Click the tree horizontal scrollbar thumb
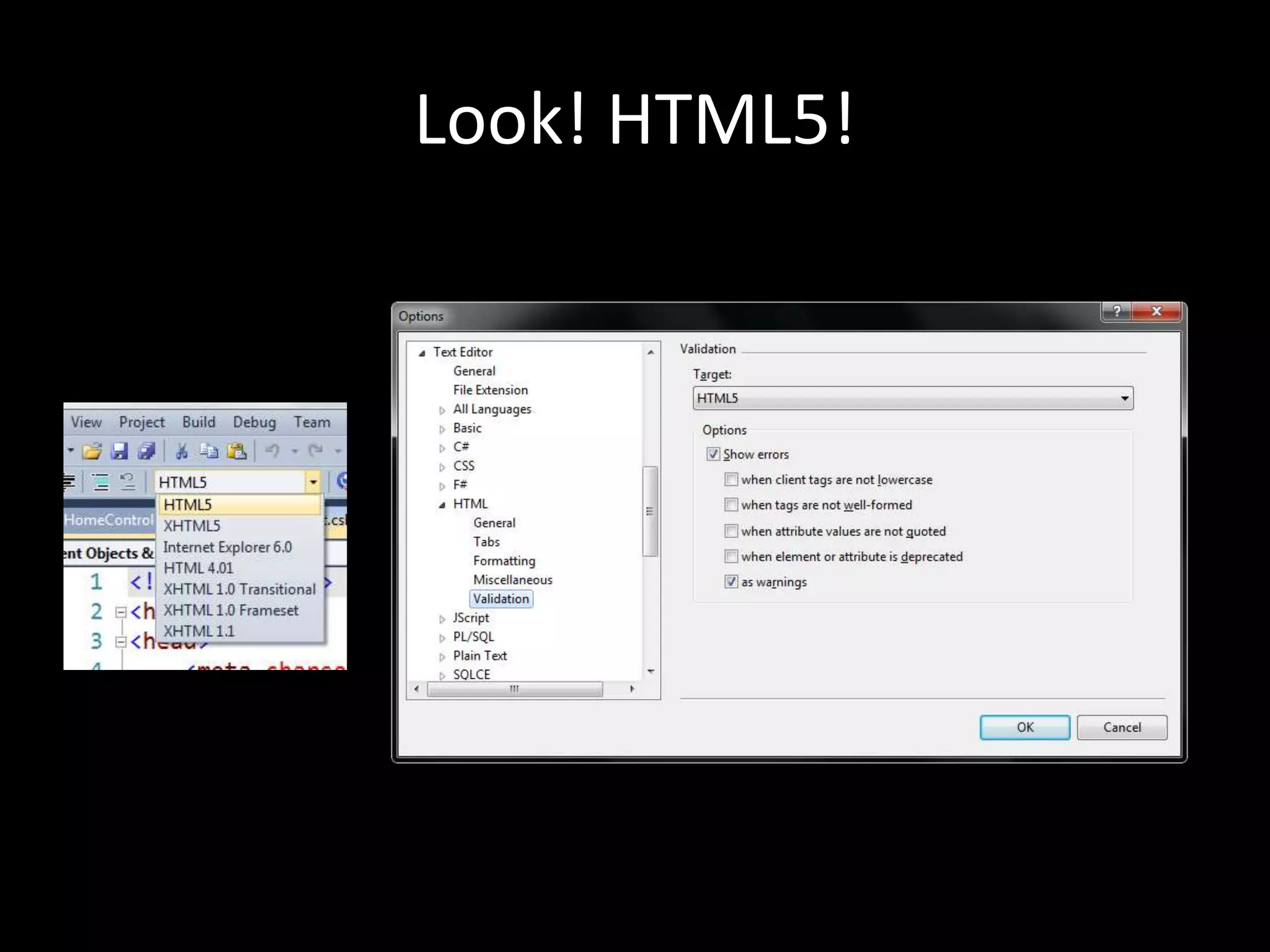 click(x=515, y=689)
